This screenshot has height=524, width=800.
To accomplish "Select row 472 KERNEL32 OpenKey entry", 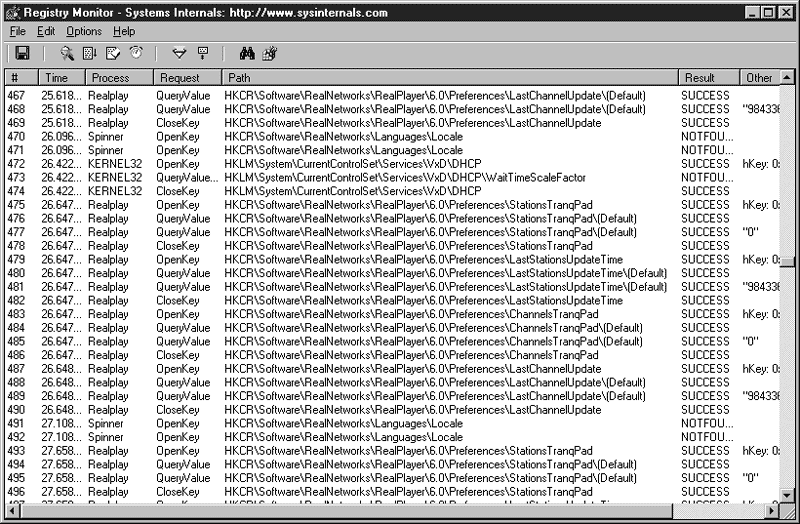I will [300, 163].
